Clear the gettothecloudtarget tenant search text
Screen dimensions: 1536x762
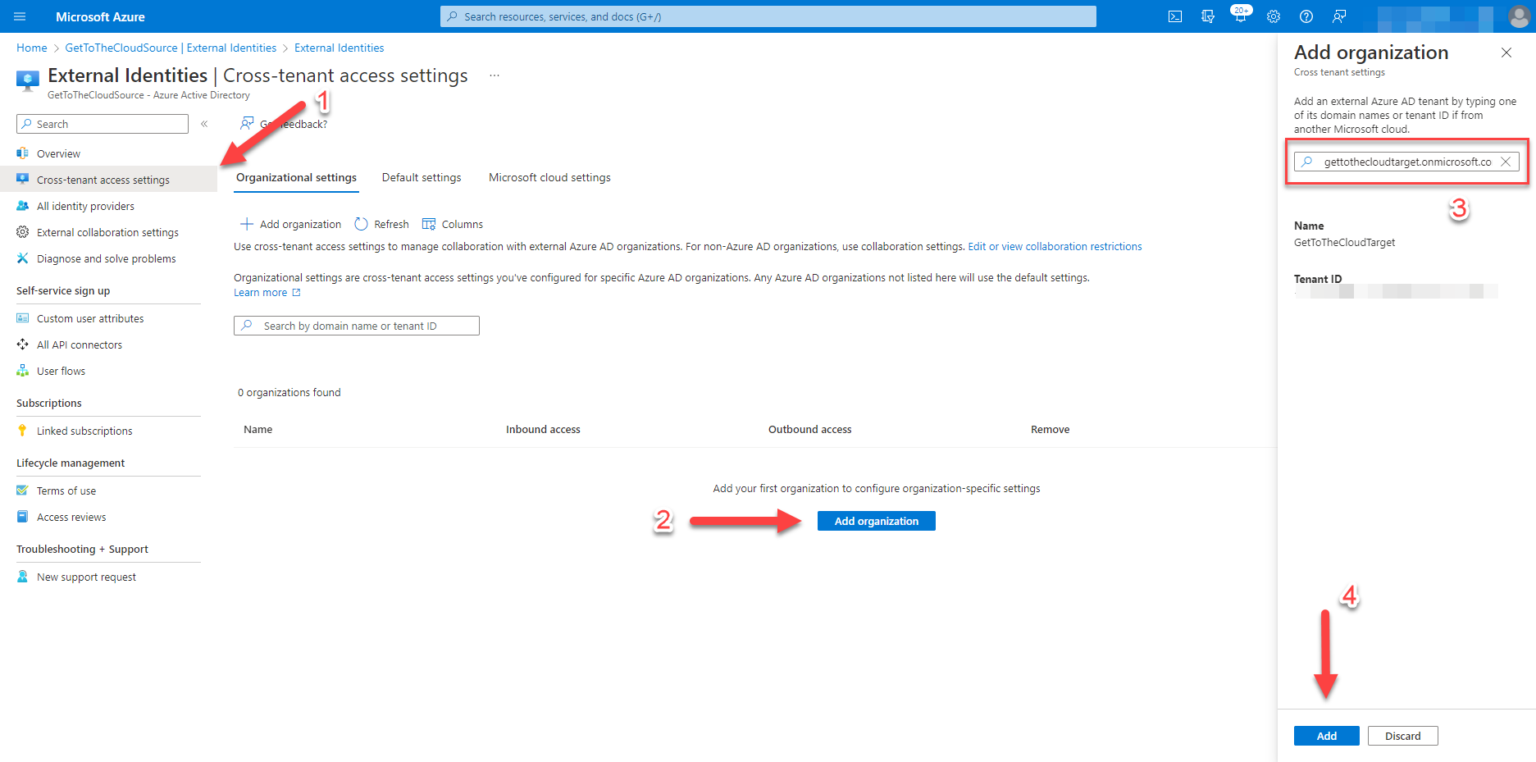pos(1505,161)
